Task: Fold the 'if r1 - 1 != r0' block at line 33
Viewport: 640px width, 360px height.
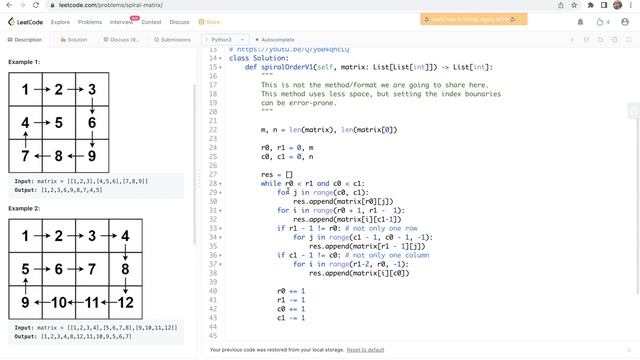Action: [x=221, y=229]
